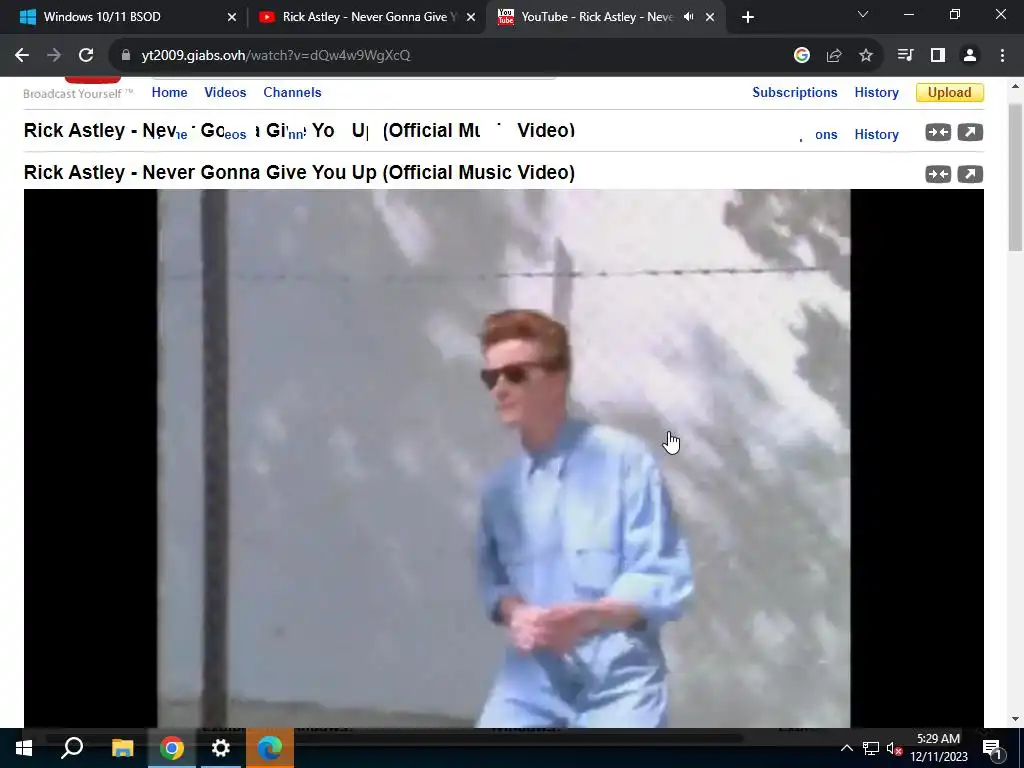Image resolution: width=1024 pixels, height=768 pixels.
Task: Share this page using the share icon
Action: (x=834, y=56)
